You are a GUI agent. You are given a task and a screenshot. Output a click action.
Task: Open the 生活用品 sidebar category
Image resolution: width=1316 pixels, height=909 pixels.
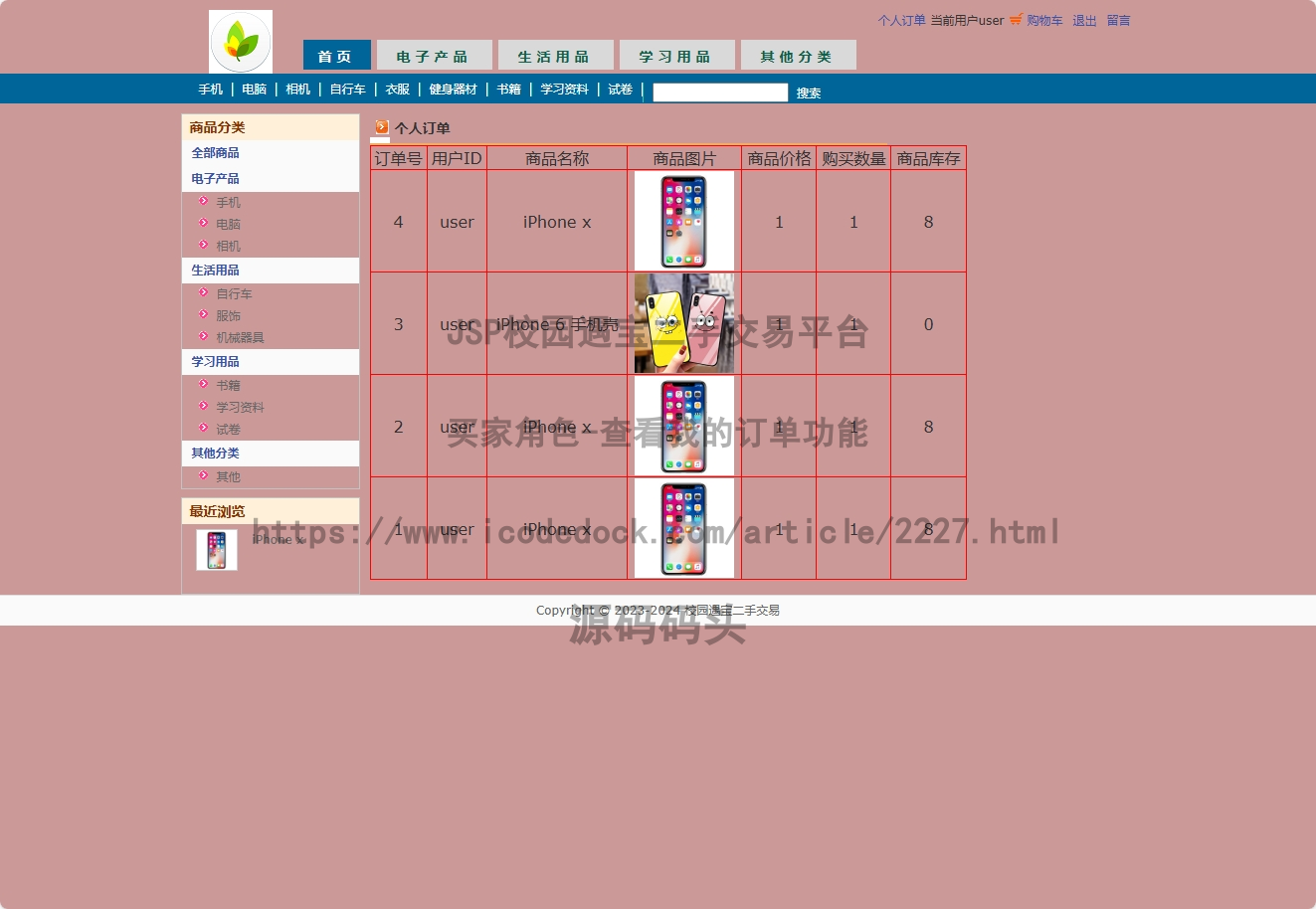pos(216,271)
